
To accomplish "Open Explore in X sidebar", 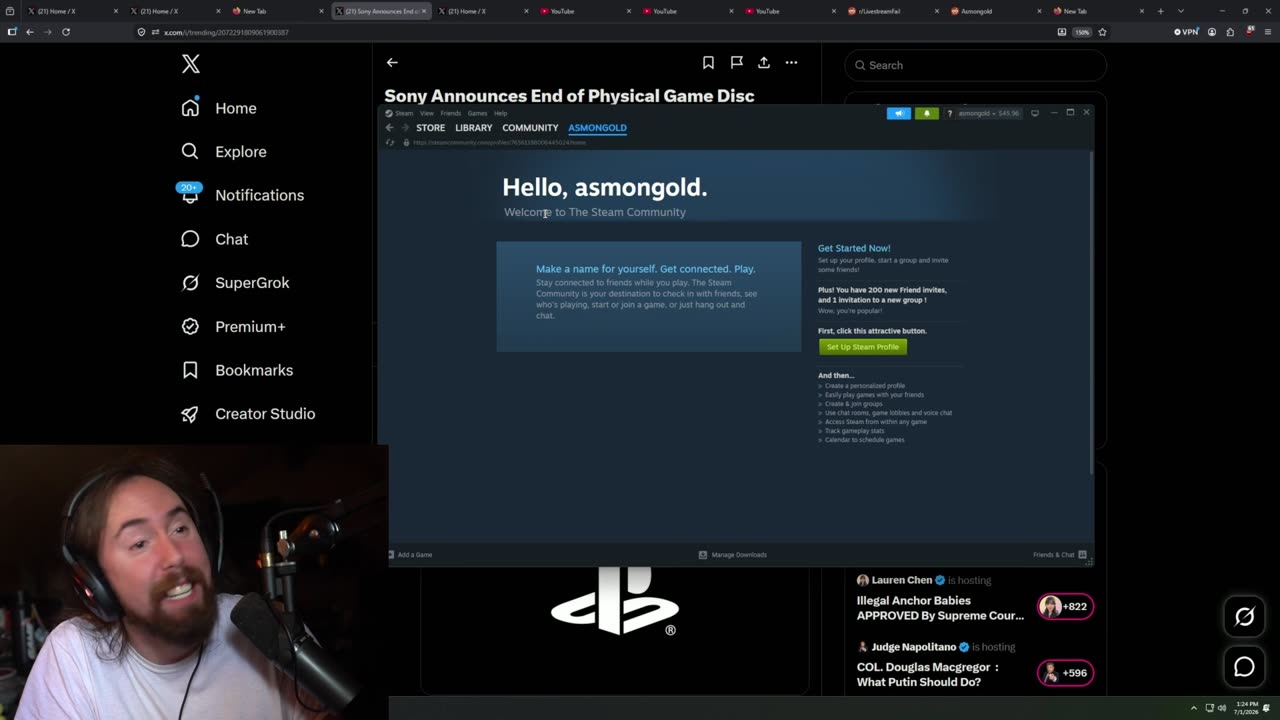I will point(223,152).
